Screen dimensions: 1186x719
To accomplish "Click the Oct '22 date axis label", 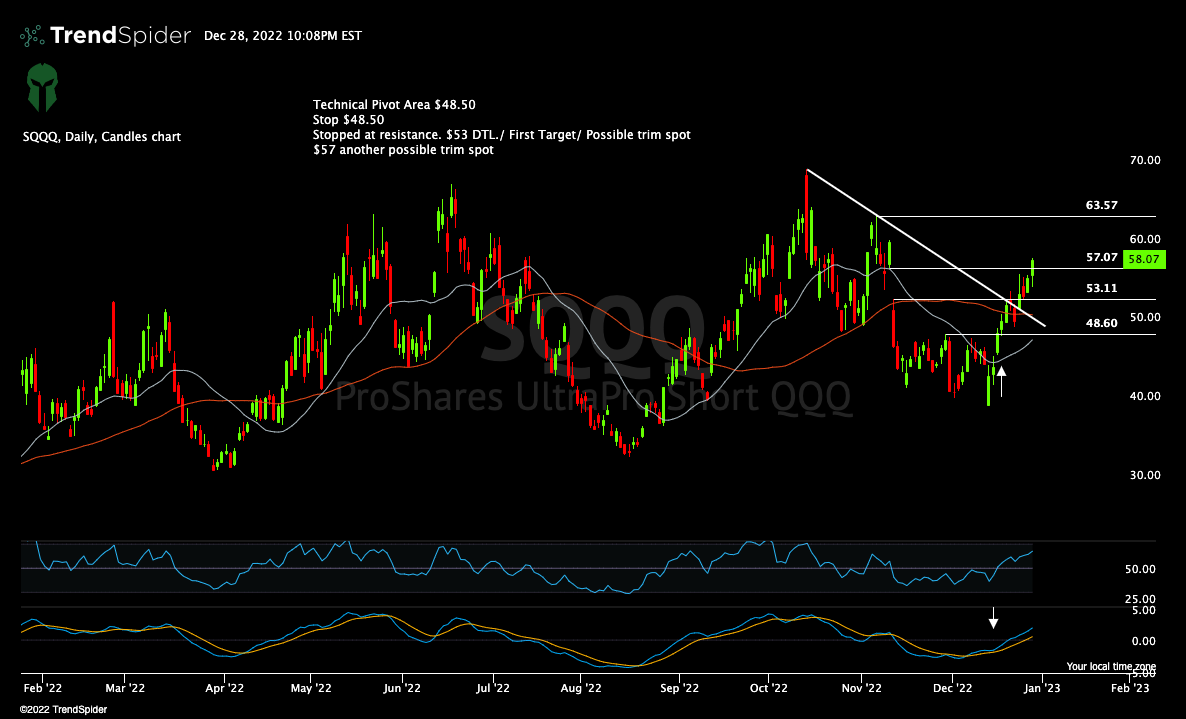I will [768, 688].
